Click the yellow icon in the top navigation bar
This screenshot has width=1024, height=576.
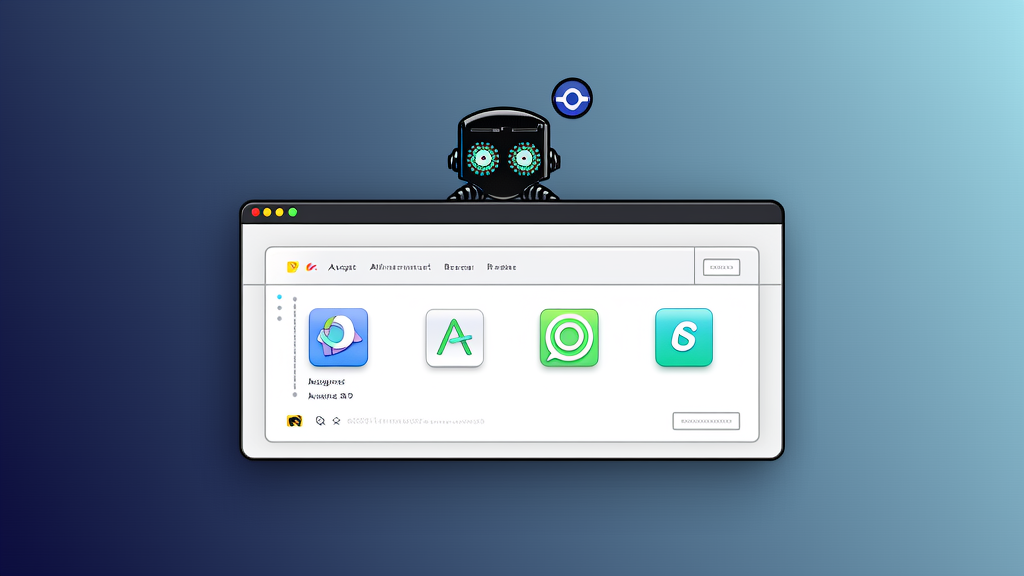pos(293,267)
